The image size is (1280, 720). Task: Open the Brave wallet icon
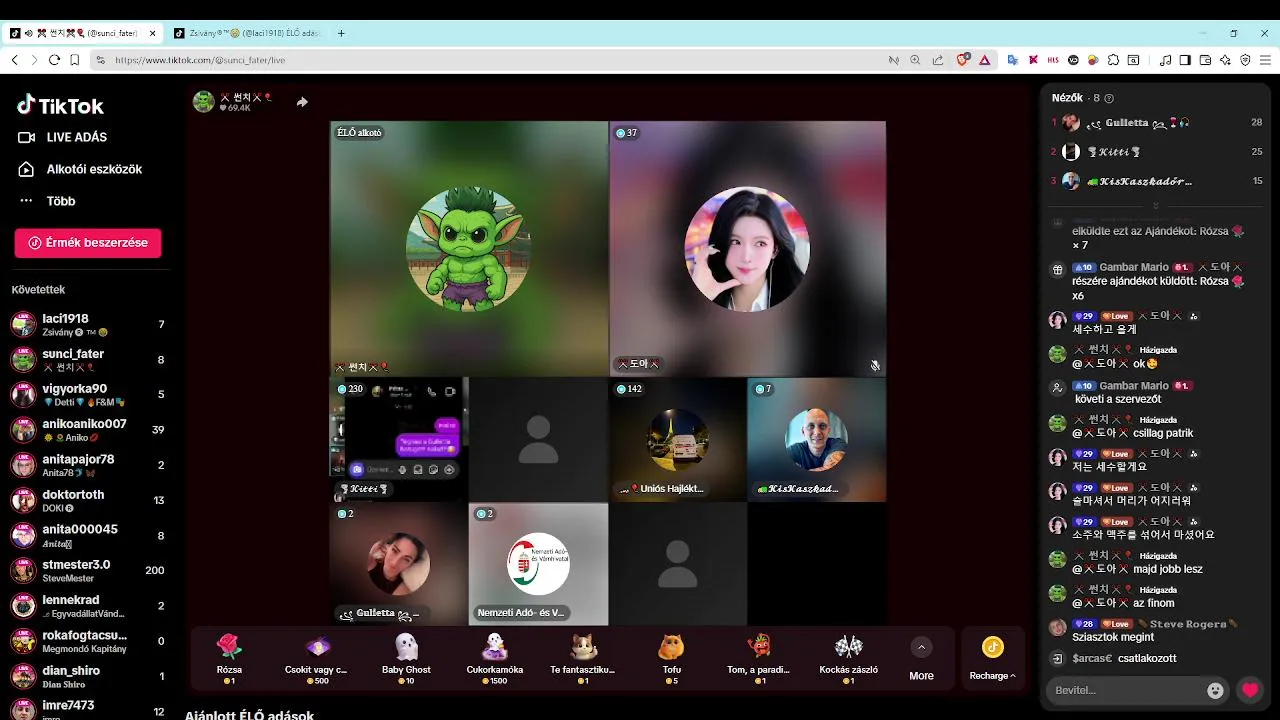click(x=1205, y=60)
